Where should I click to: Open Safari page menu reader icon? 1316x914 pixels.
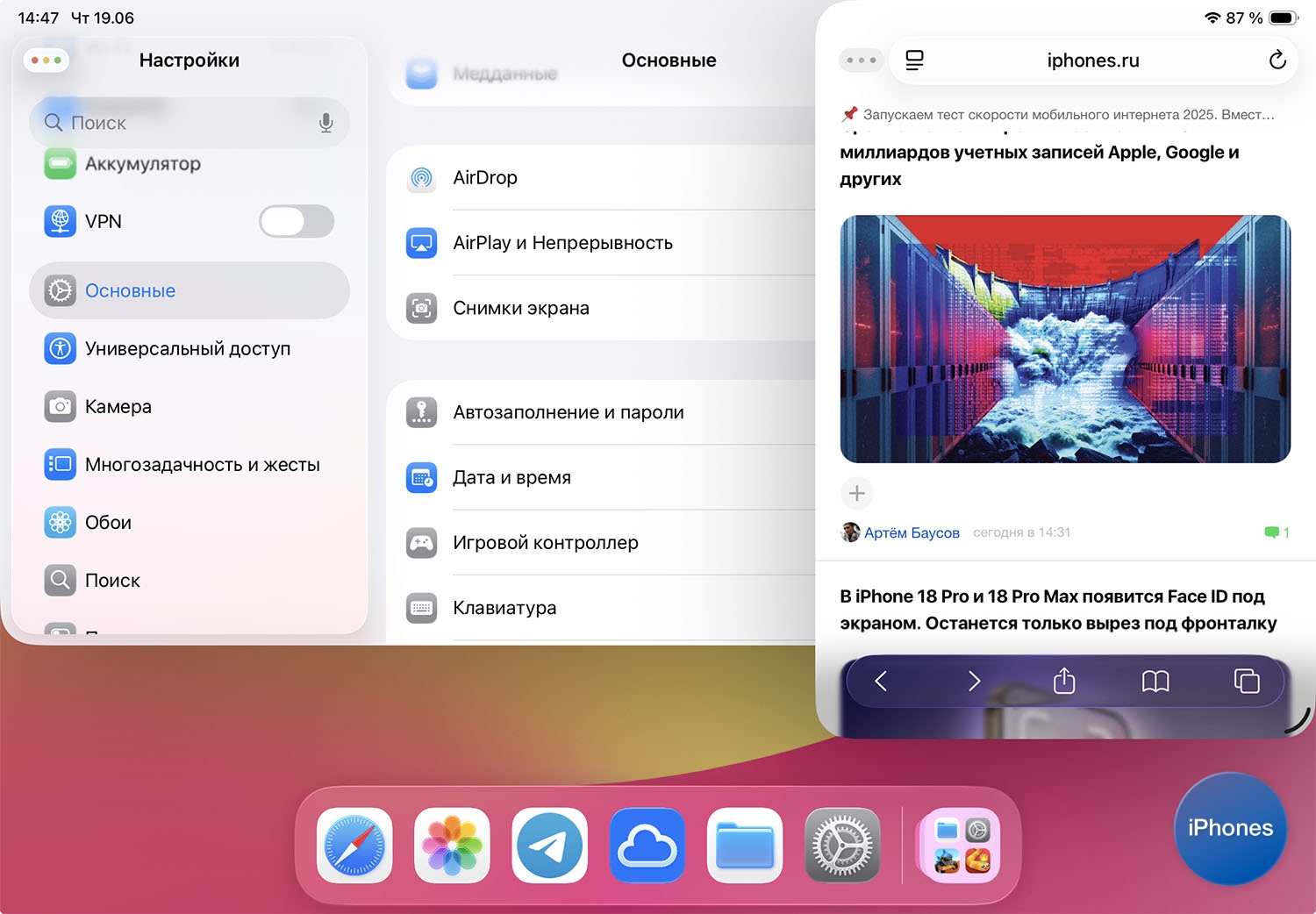[x=914, y=60]
